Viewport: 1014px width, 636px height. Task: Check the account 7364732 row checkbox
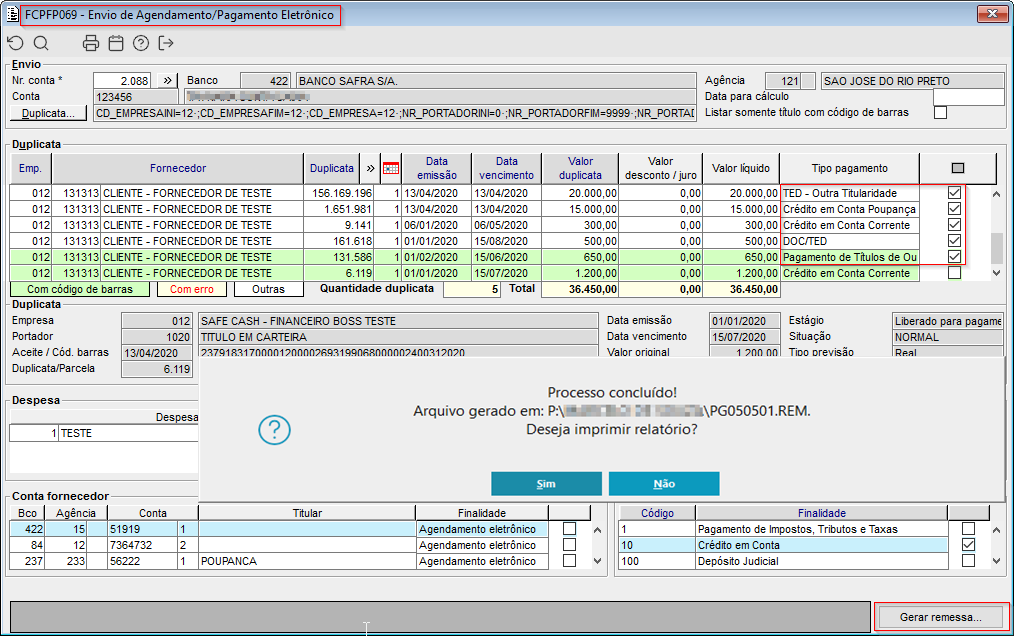[569, 545]
